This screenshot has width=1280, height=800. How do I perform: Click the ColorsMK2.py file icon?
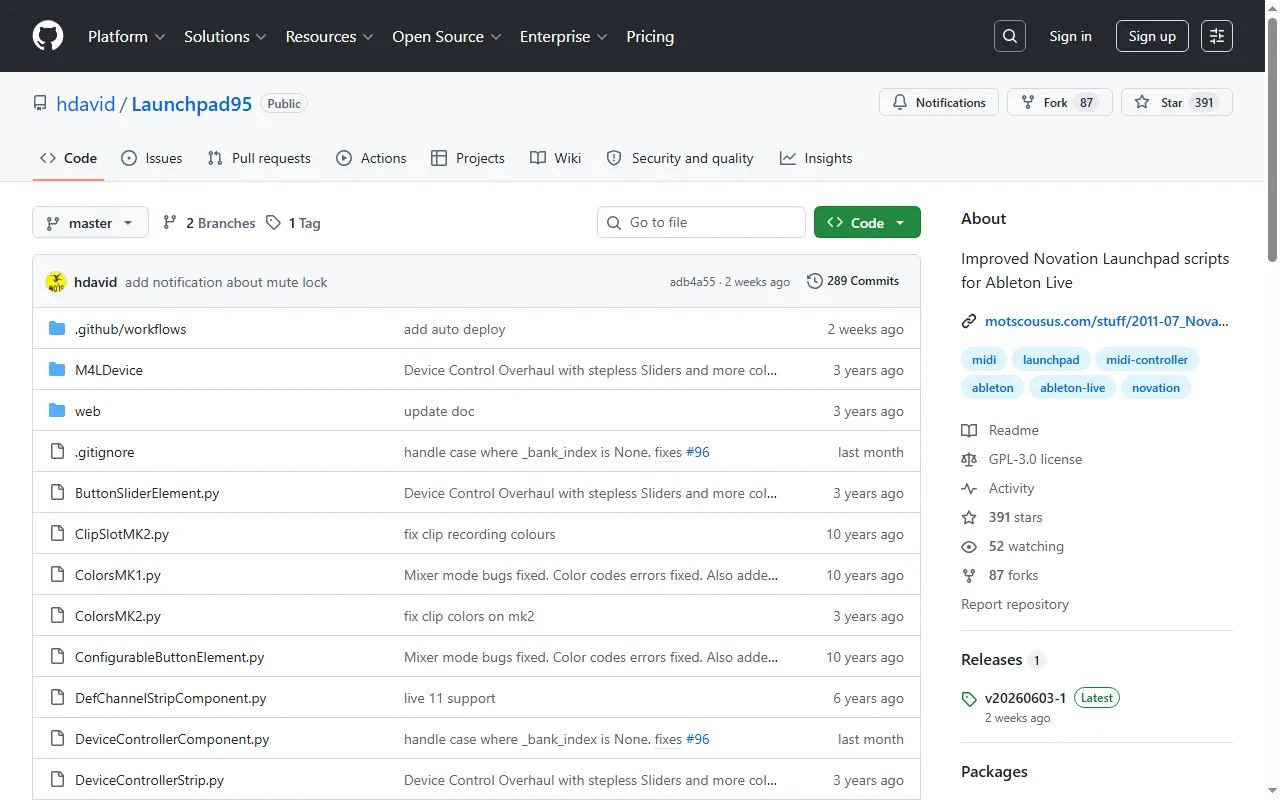tap(57, 616)
